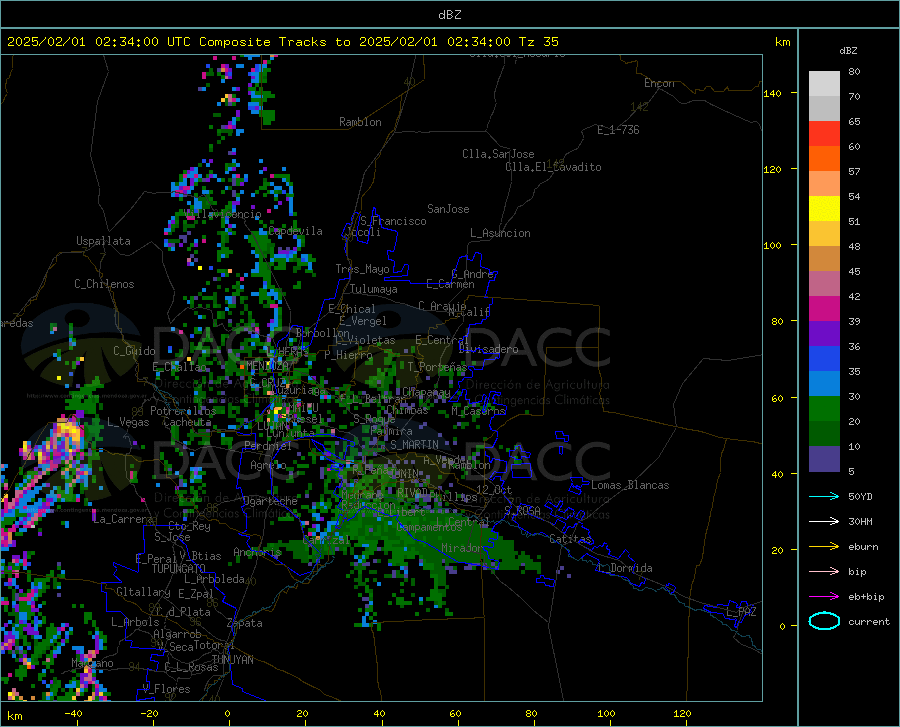Click the 54 dBZ yellow swatch
The height and width of the screenshot is (727, 900).
point(824,208)
